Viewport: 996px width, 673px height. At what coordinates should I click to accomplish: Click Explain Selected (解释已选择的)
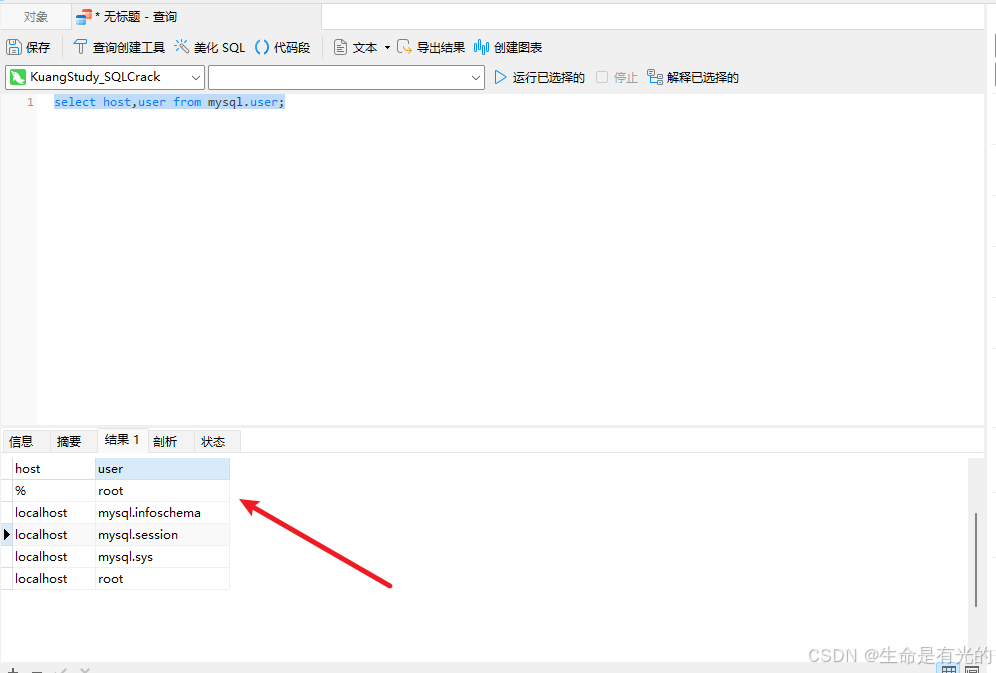[x=693, y=77]
